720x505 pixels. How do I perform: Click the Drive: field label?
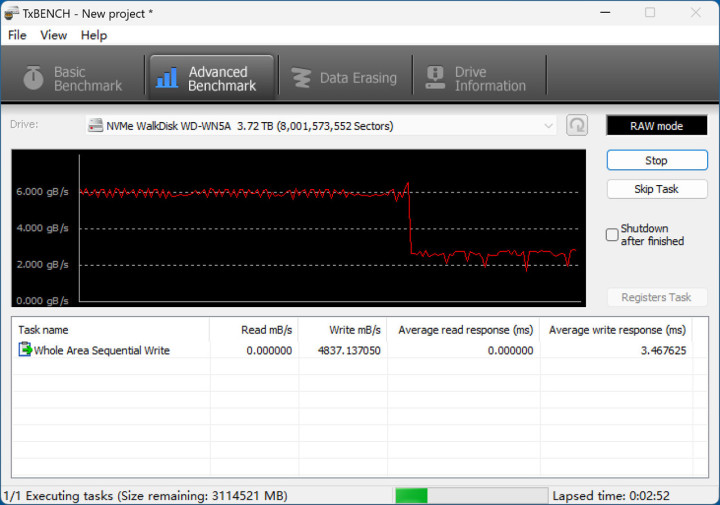(x=24, y=124)
